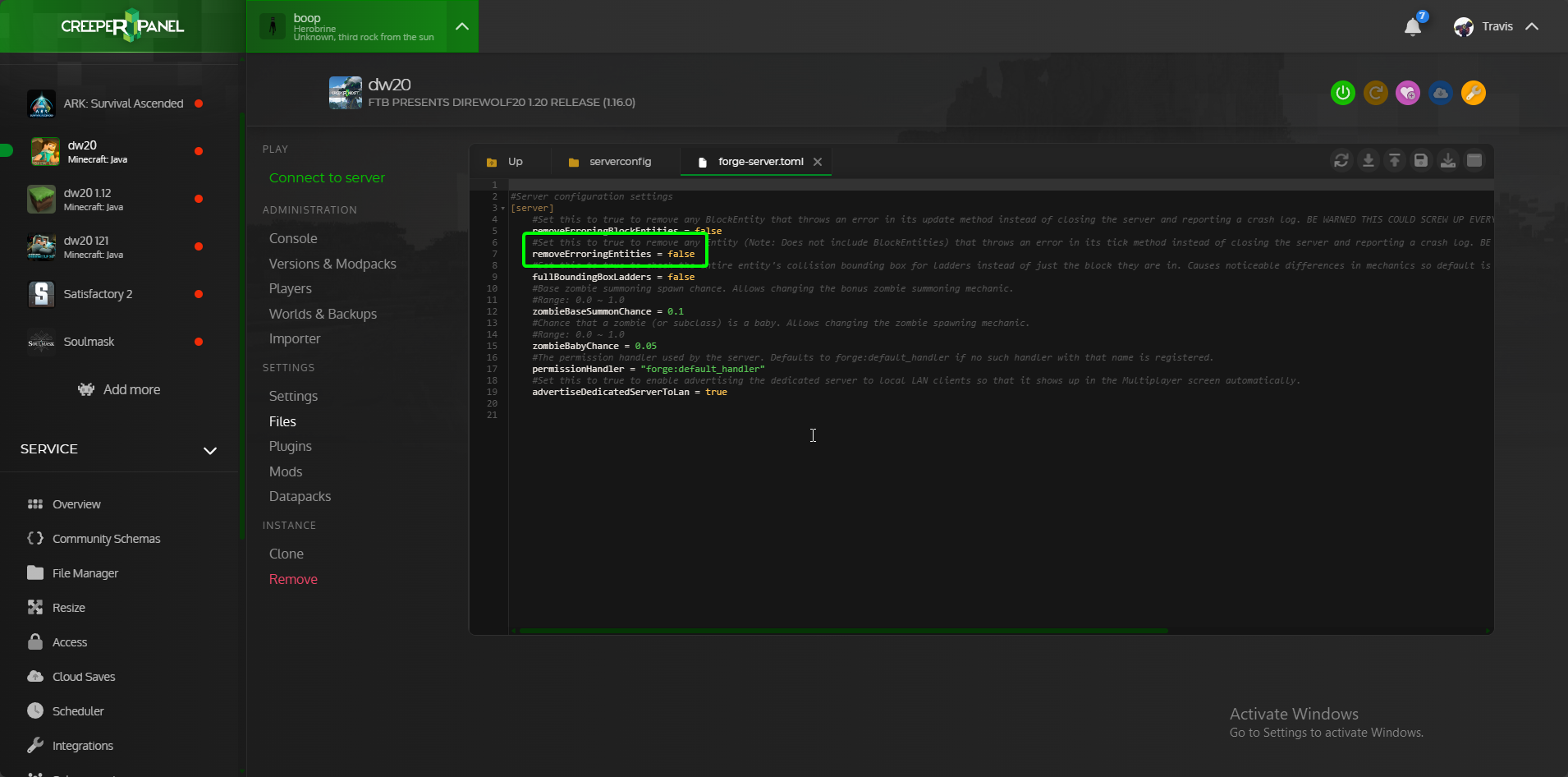The width and height of the screenshot is (1568, 777).
Task: Open the notifications bell
Action: pyautogui.click(x=1413, y=27)
